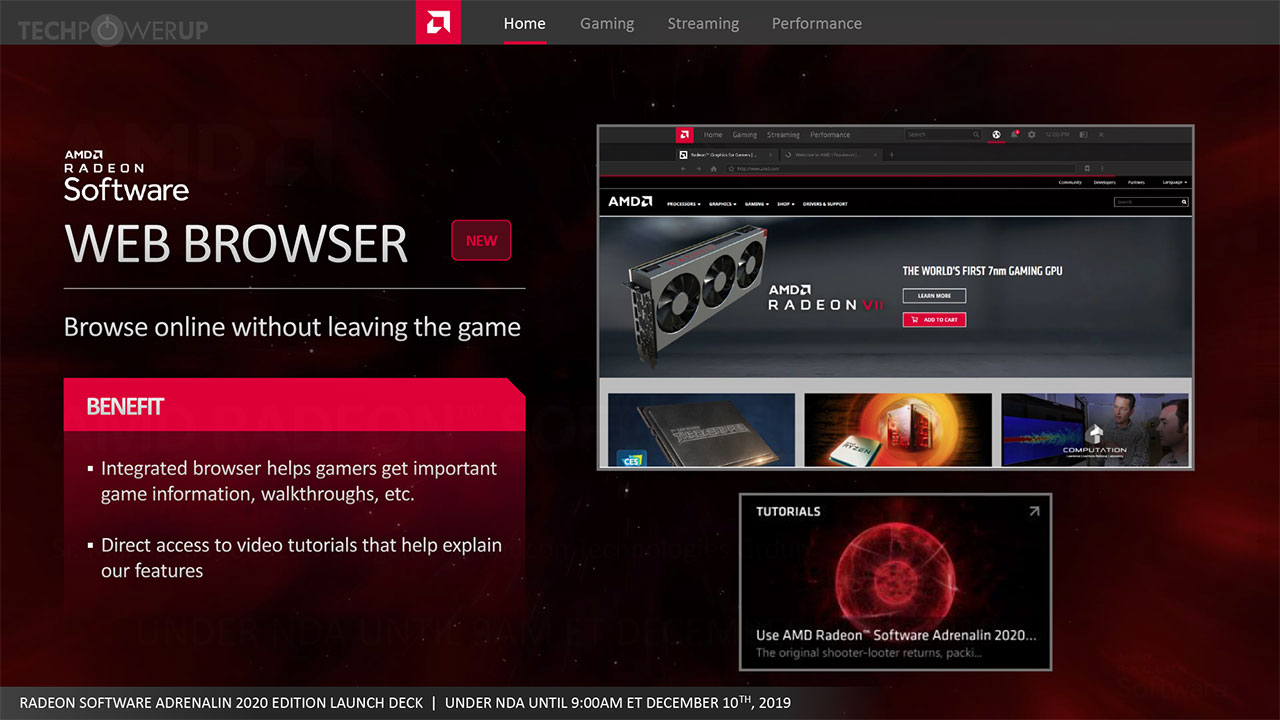The width and height of the screenshot is (1280, 720).
Task: Click the TUTORIALS card heading
Action: (788, 511)
